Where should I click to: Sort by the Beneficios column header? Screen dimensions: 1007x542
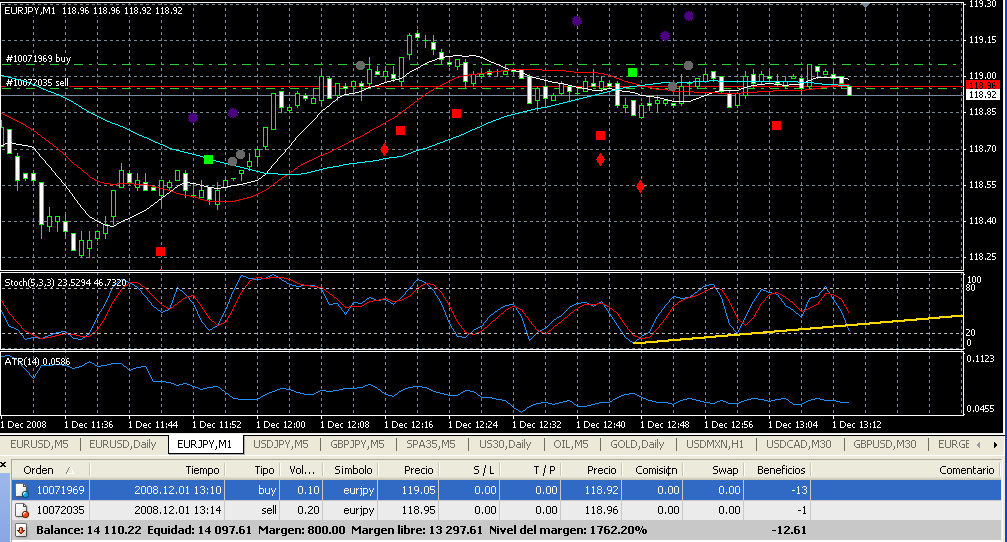[780, 470]
